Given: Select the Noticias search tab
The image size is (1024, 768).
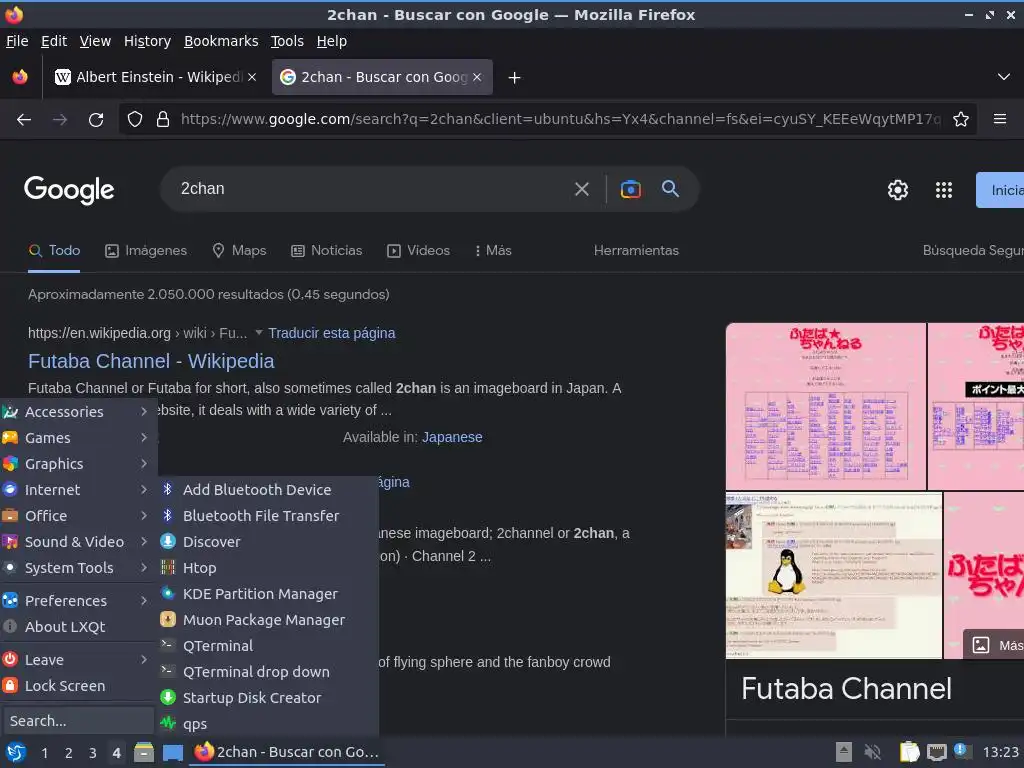Looking at the screenshot, I should click(x=327, y=251).
